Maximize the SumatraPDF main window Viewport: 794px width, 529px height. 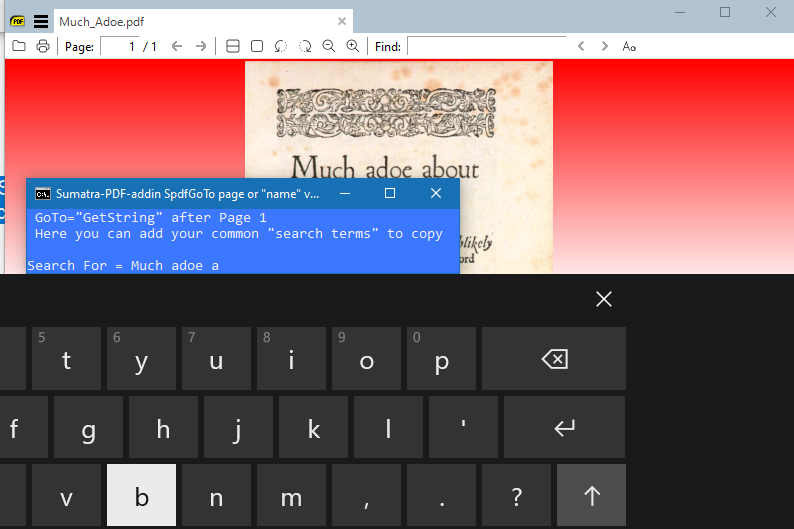[x=725, y=12]
